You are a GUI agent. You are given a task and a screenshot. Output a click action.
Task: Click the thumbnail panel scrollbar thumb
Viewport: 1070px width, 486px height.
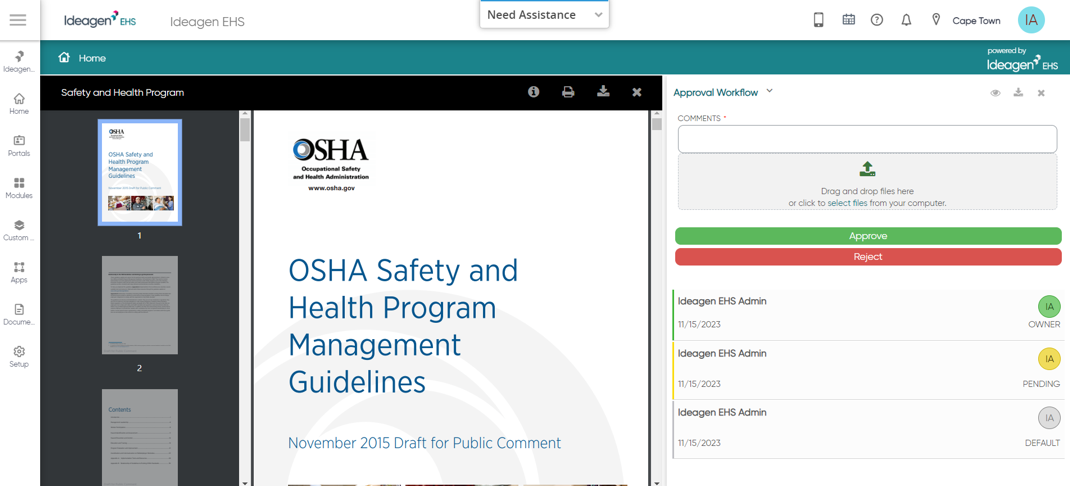245,130
